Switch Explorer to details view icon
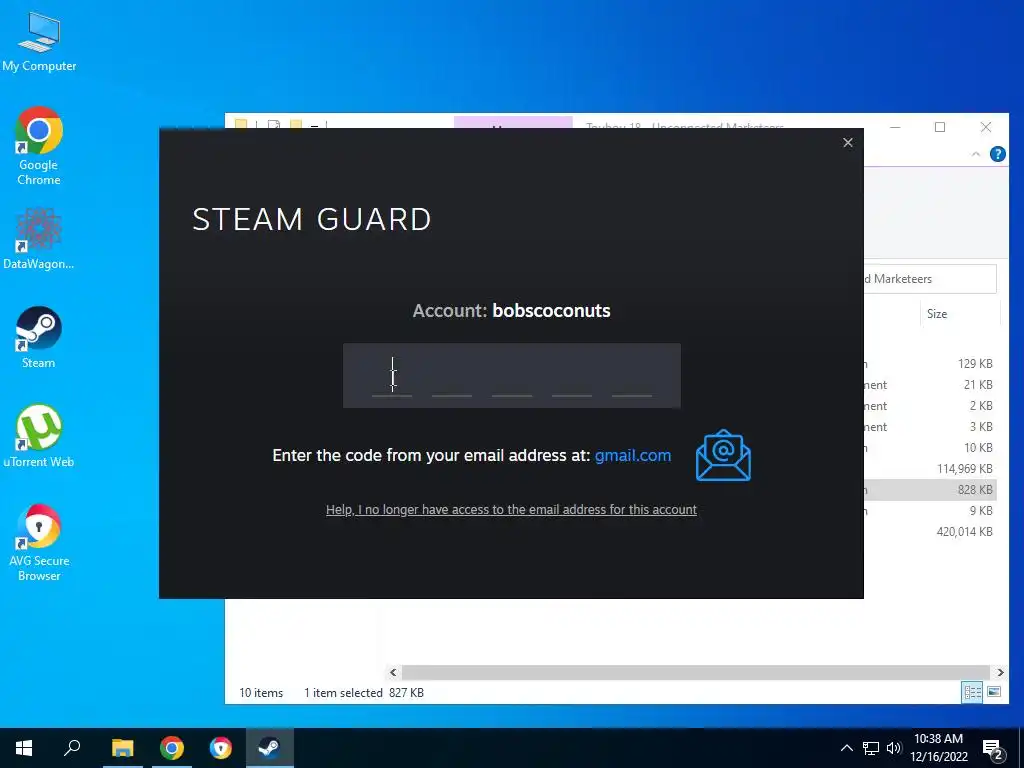Viewport: 1024px width, 768px height. tap(972, 692)
